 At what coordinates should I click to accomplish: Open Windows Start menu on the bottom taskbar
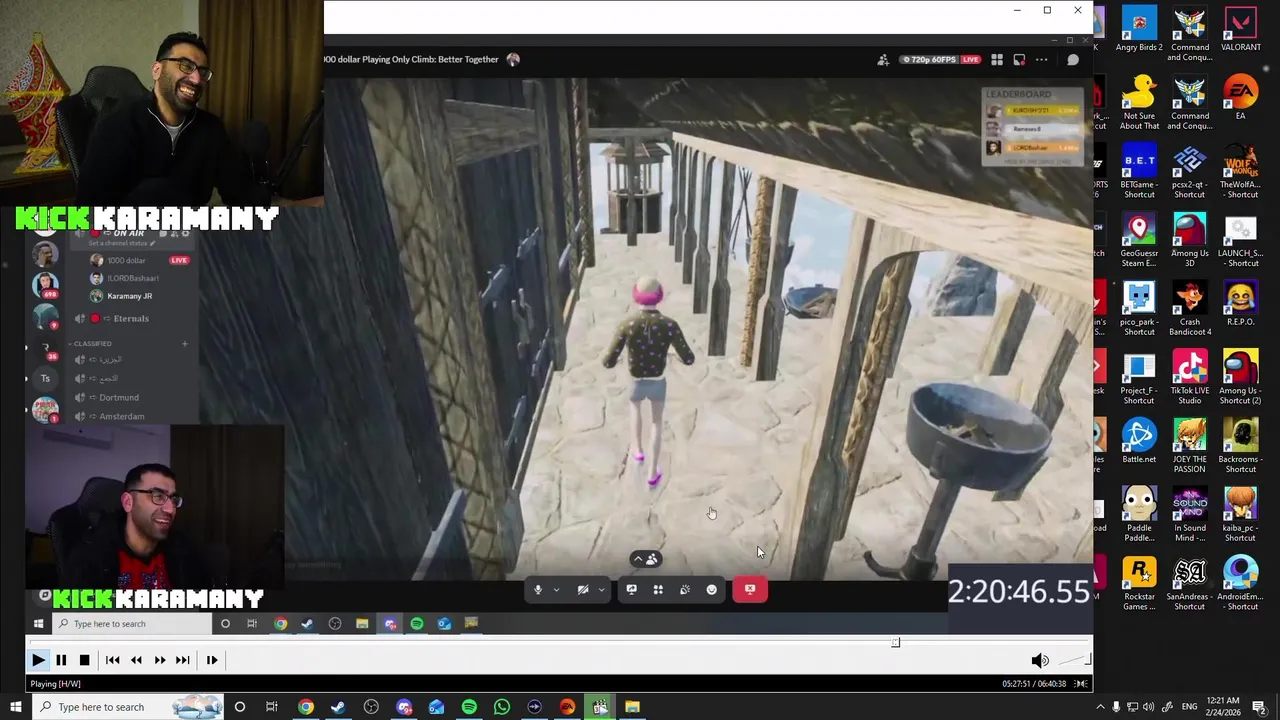15,707
